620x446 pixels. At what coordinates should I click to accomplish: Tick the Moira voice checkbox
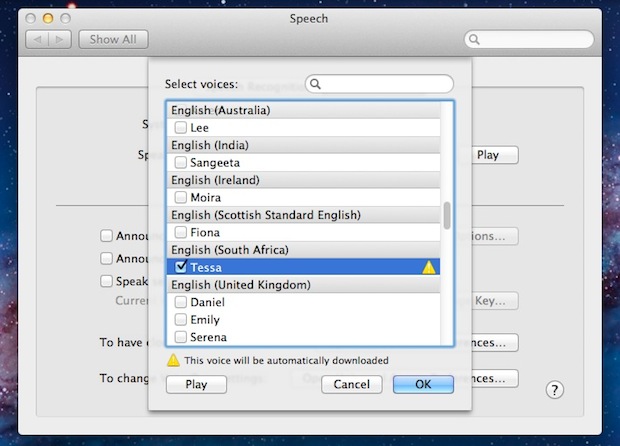click(181, 197)
